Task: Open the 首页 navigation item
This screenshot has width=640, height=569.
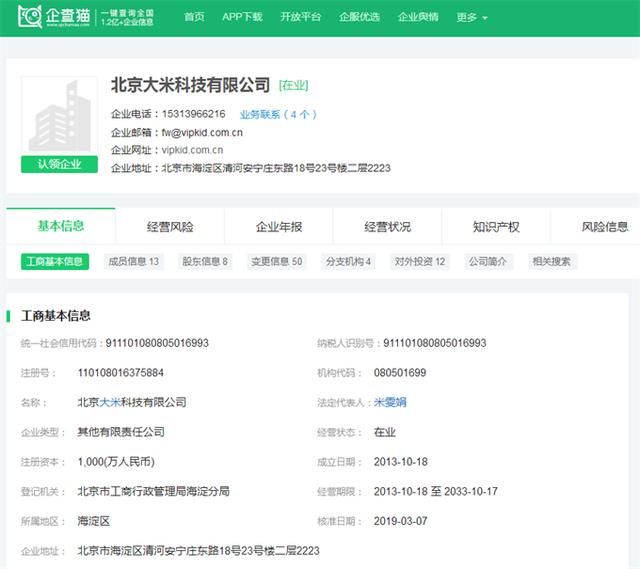Action: (x=194, y=17)
